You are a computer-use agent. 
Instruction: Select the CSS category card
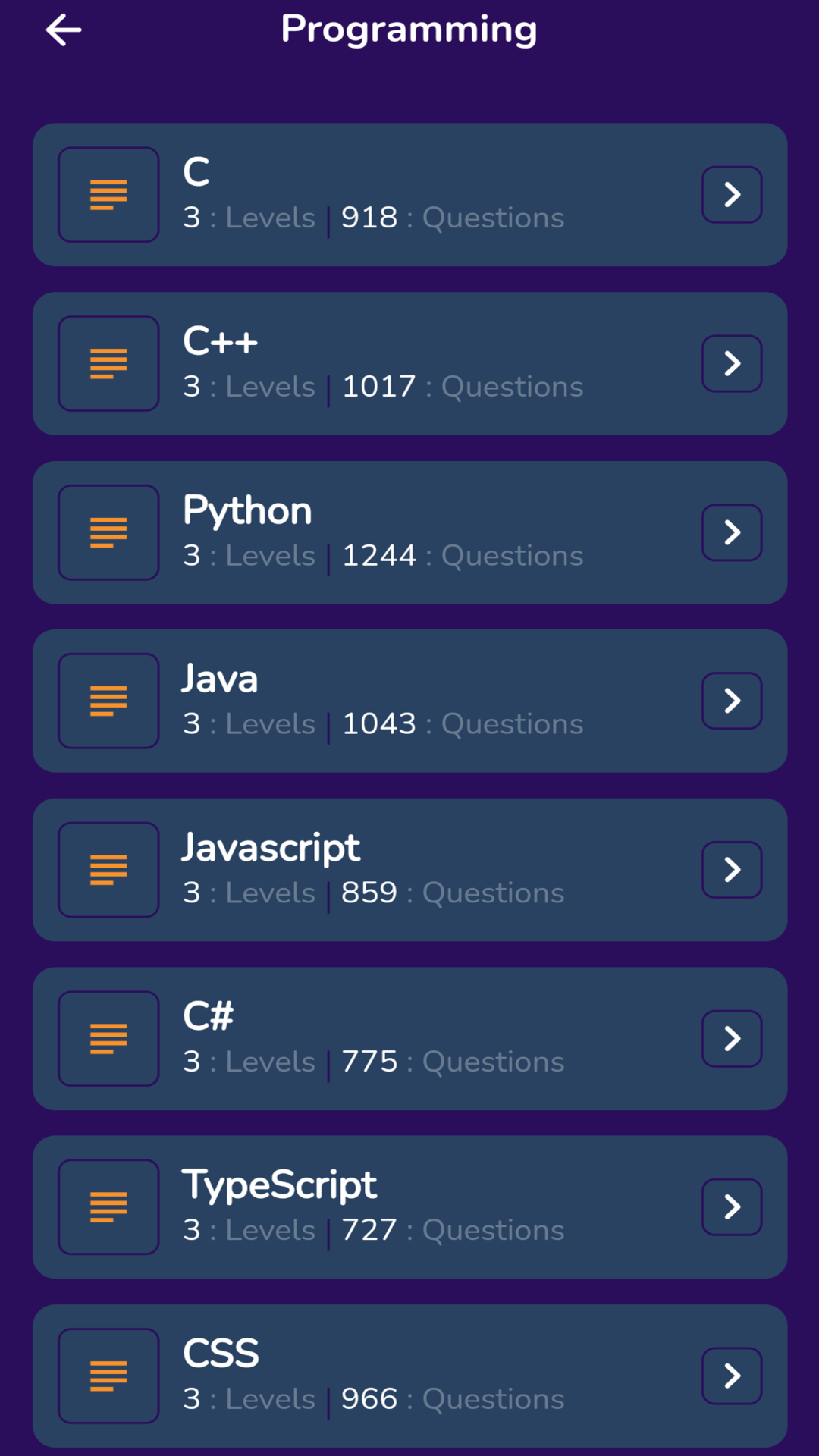tap(409, 1375)
